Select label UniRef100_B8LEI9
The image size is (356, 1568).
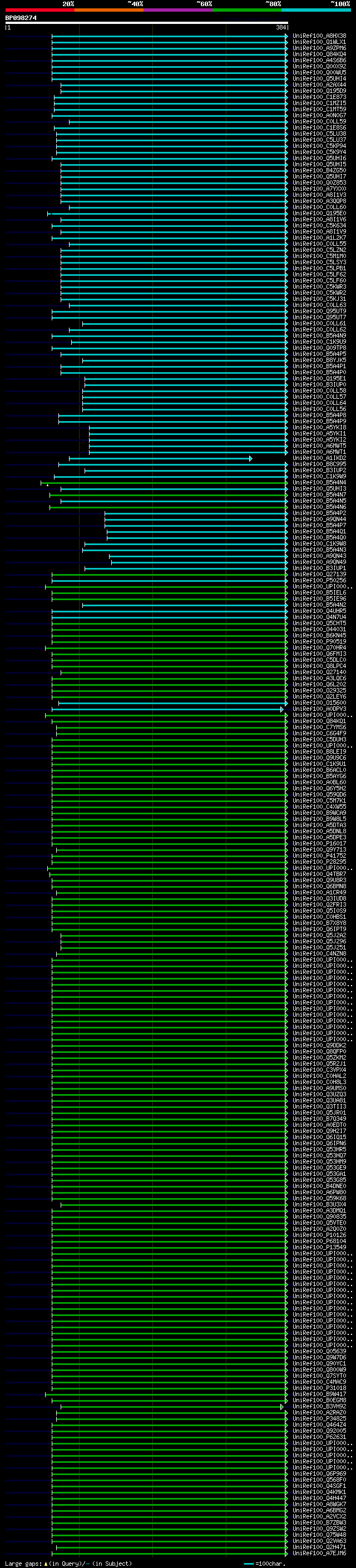(x=319, y=751)
